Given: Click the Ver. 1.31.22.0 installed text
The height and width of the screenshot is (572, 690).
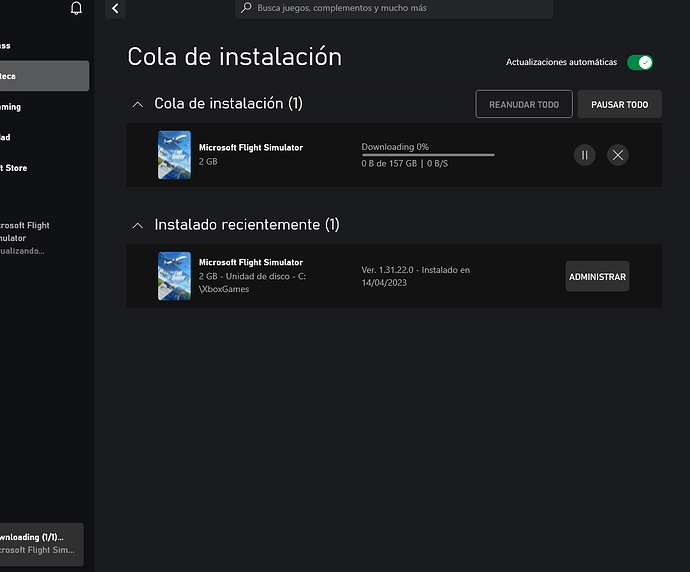Looking at the screenshot, I should pyautogui.click(x=415, y=276).
